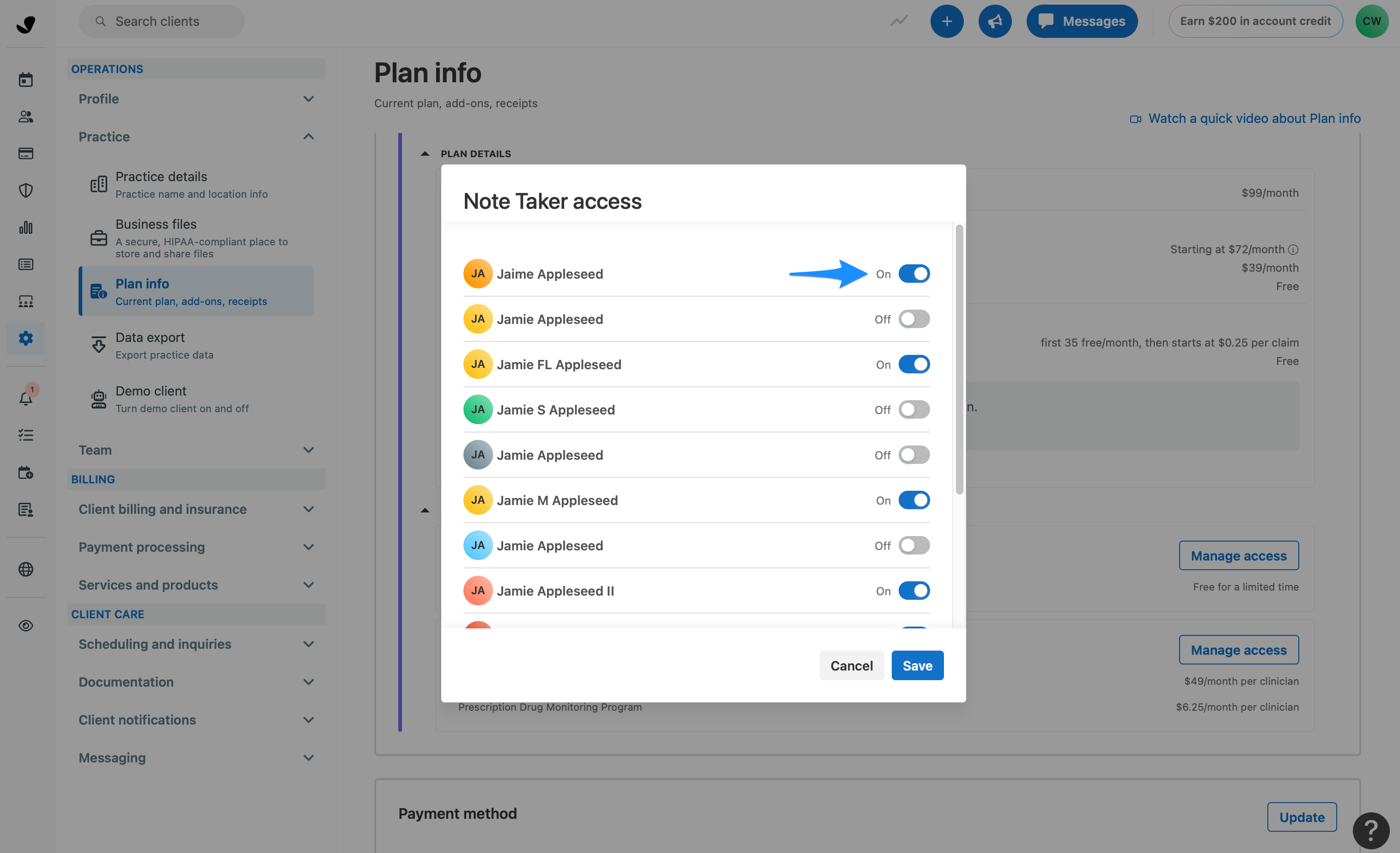Viewport: 1400px width, 853px height.
Task: Open the calendar icon in left sidebar
Action: click(x=25, y=79)
